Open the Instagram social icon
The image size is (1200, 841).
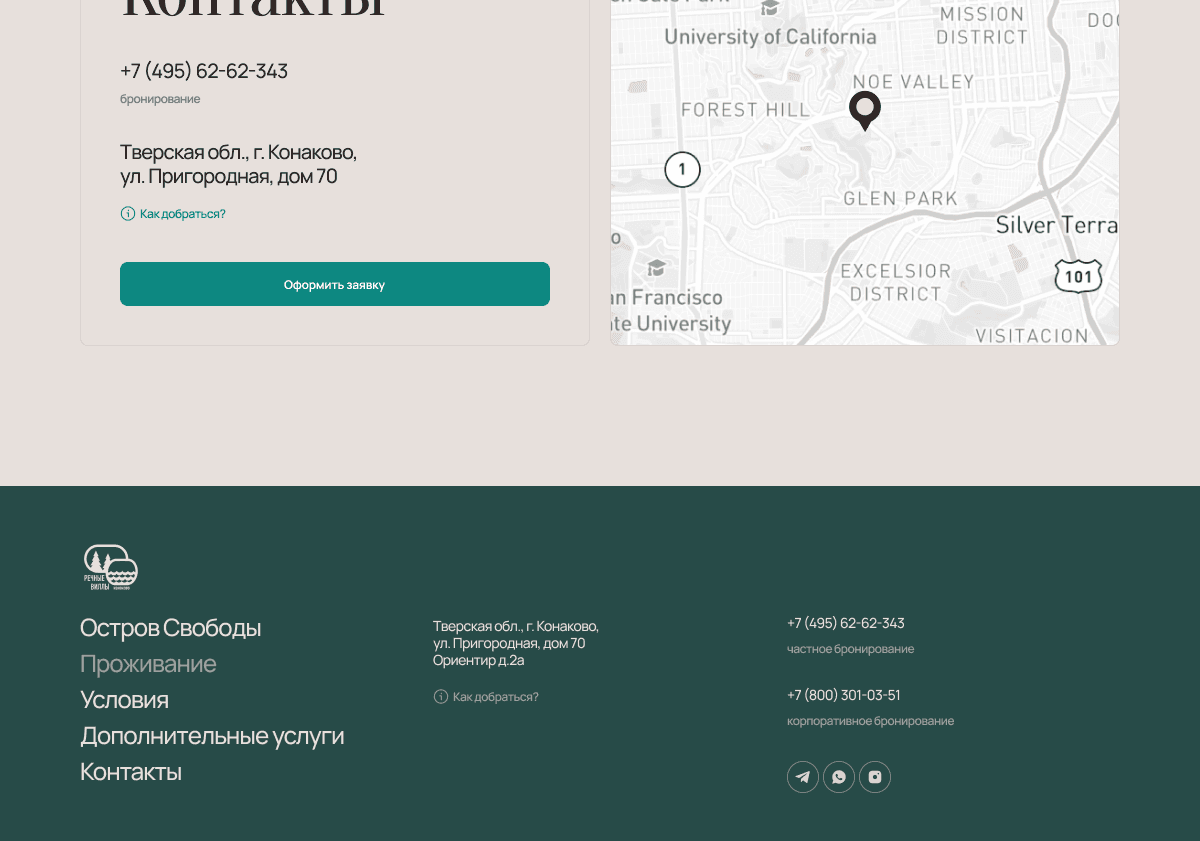(875, 777)
